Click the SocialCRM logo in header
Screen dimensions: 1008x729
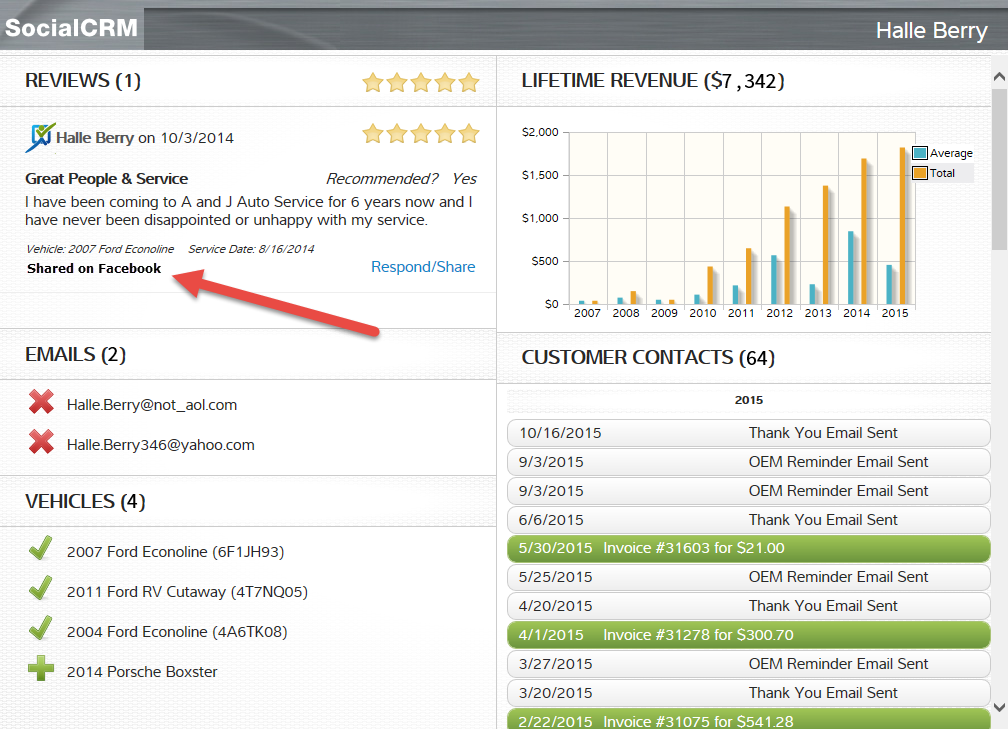[71, 27]
